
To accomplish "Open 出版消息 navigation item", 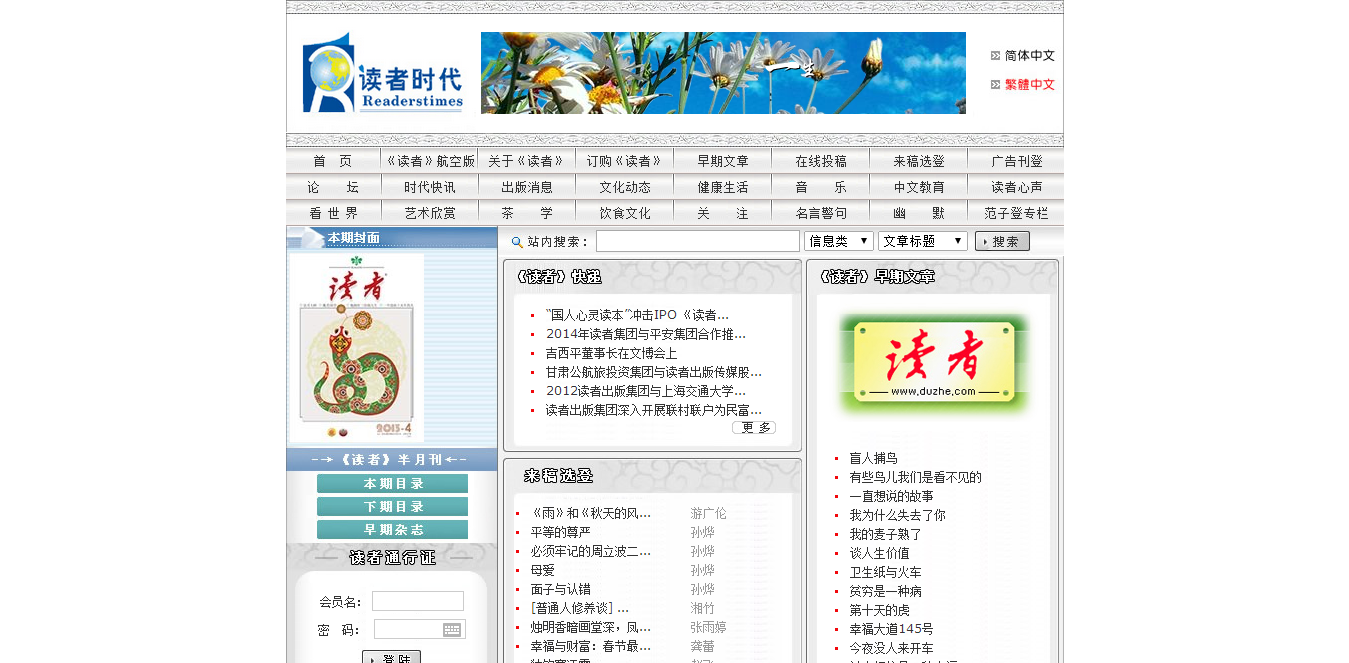I will coord(526,187).
